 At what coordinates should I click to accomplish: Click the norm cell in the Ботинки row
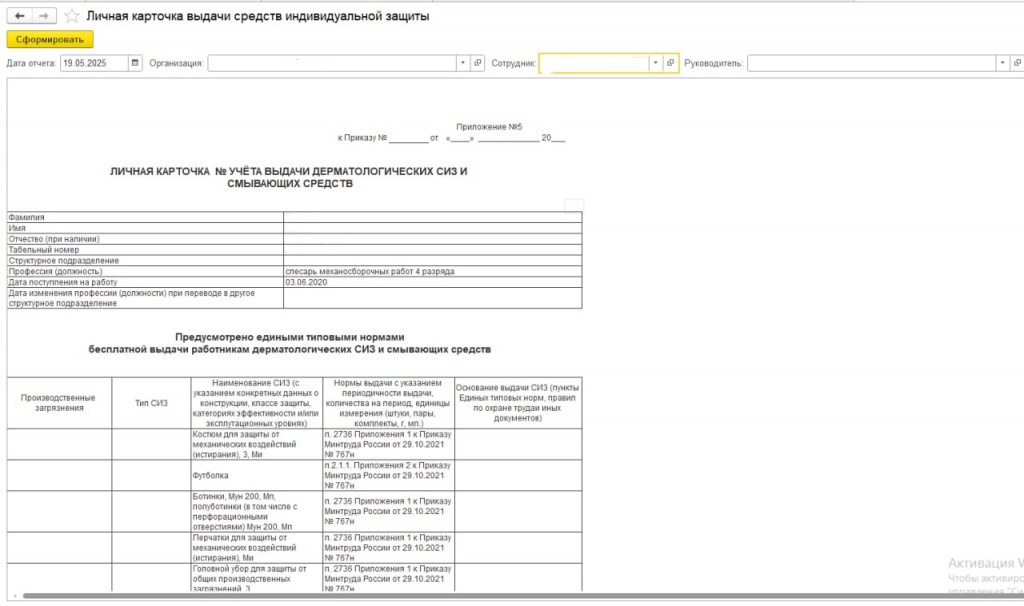pyautogui.click(x=389, y=511)
